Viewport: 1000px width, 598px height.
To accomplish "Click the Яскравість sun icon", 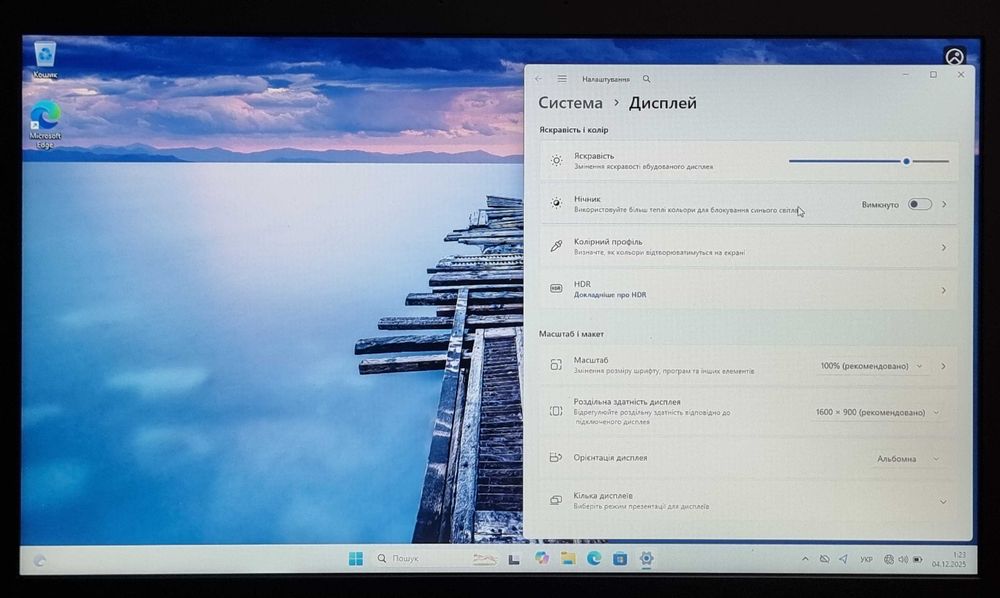I will coord(556,161).
